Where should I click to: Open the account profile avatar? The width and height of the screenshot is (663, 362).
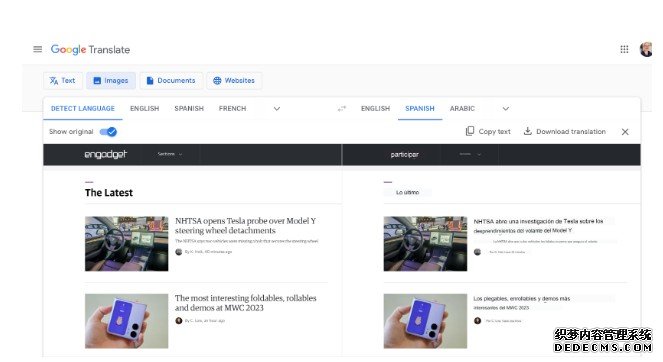[x=647, y=49]
